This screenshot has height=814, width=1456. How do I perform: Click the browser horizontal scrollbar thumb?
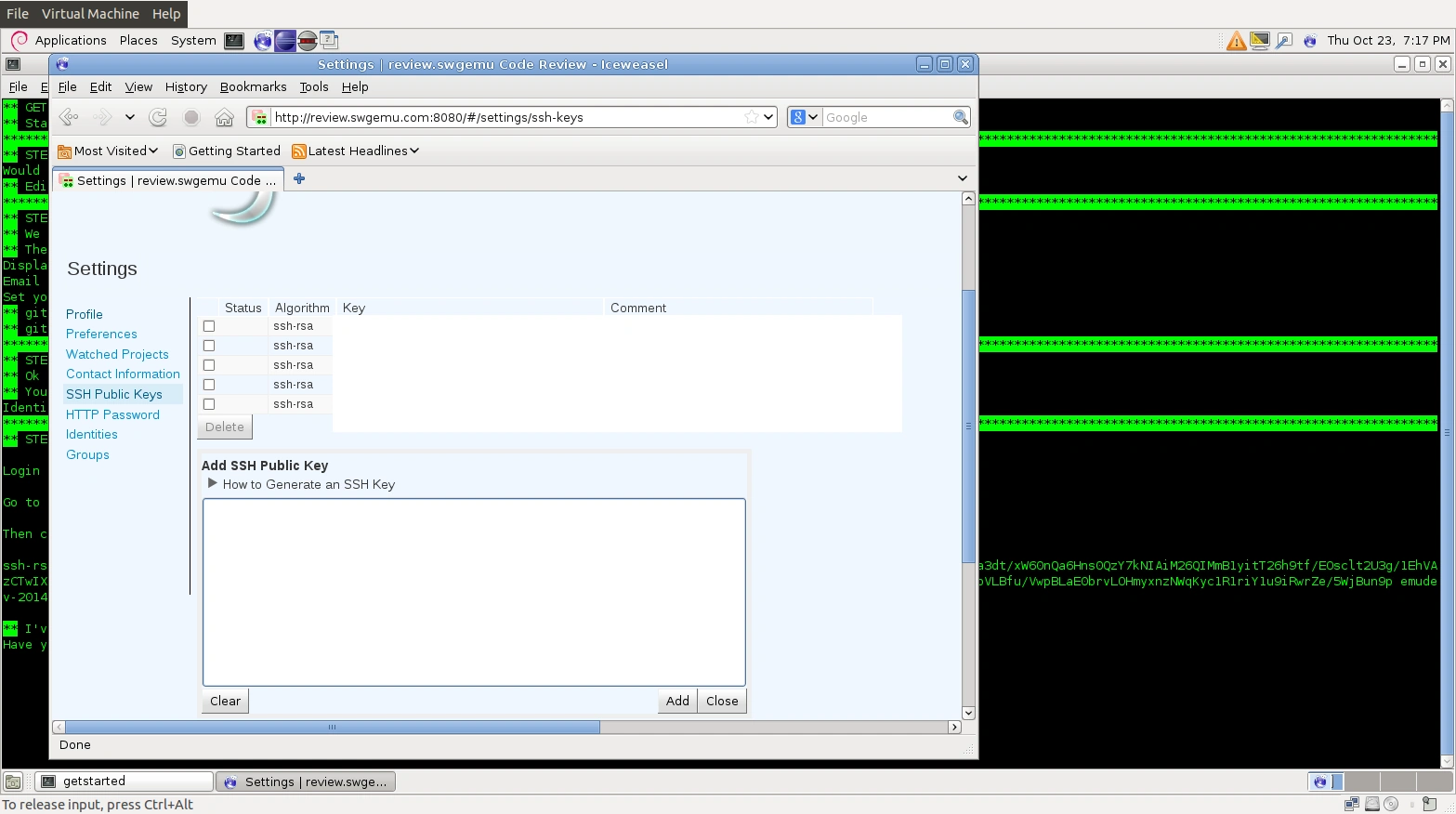tap(332, 728)
